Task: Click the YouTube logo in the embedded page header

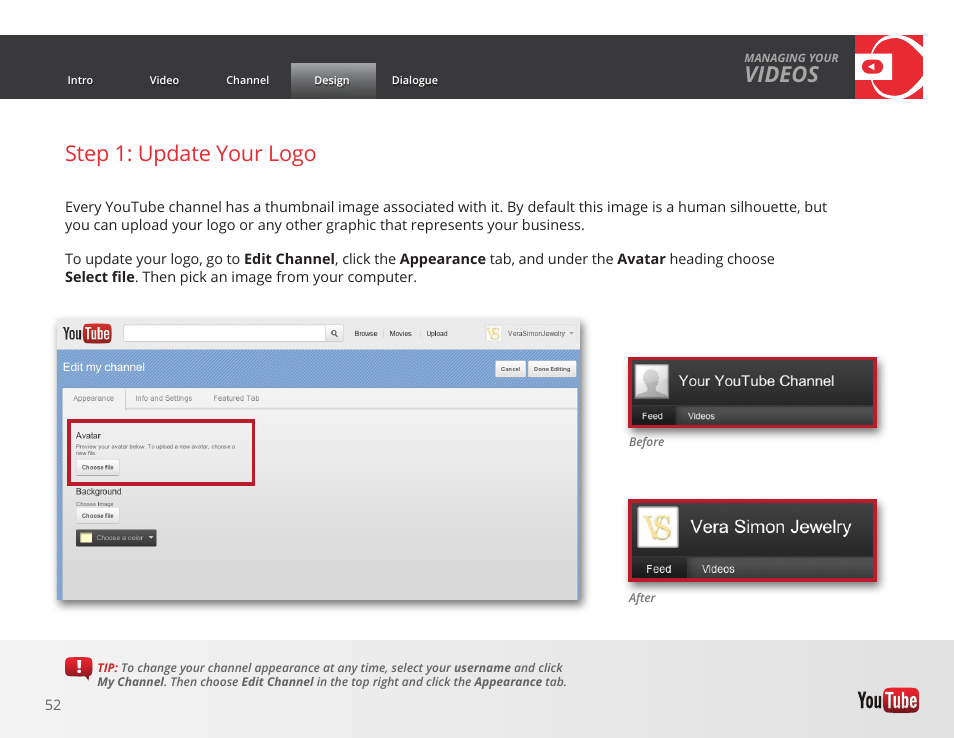Action: coord(87,334)
